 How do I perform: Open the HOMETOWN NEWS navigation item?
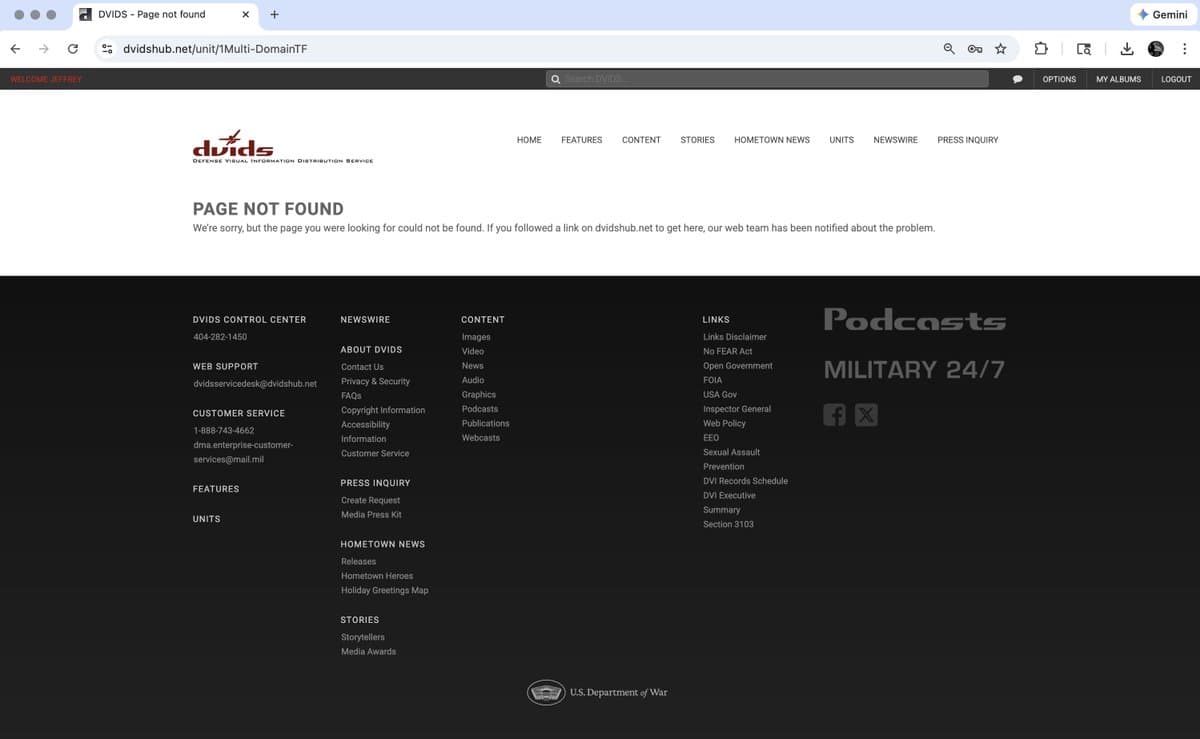(x=771, y=140)
